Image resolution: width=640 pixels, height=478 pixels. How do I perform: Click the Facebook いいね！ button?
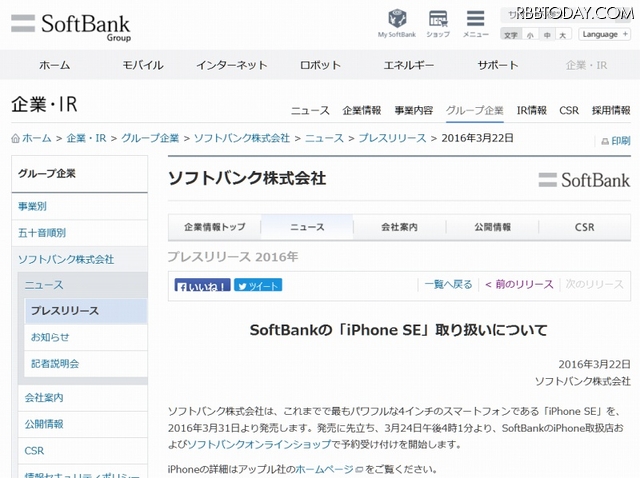202,285
